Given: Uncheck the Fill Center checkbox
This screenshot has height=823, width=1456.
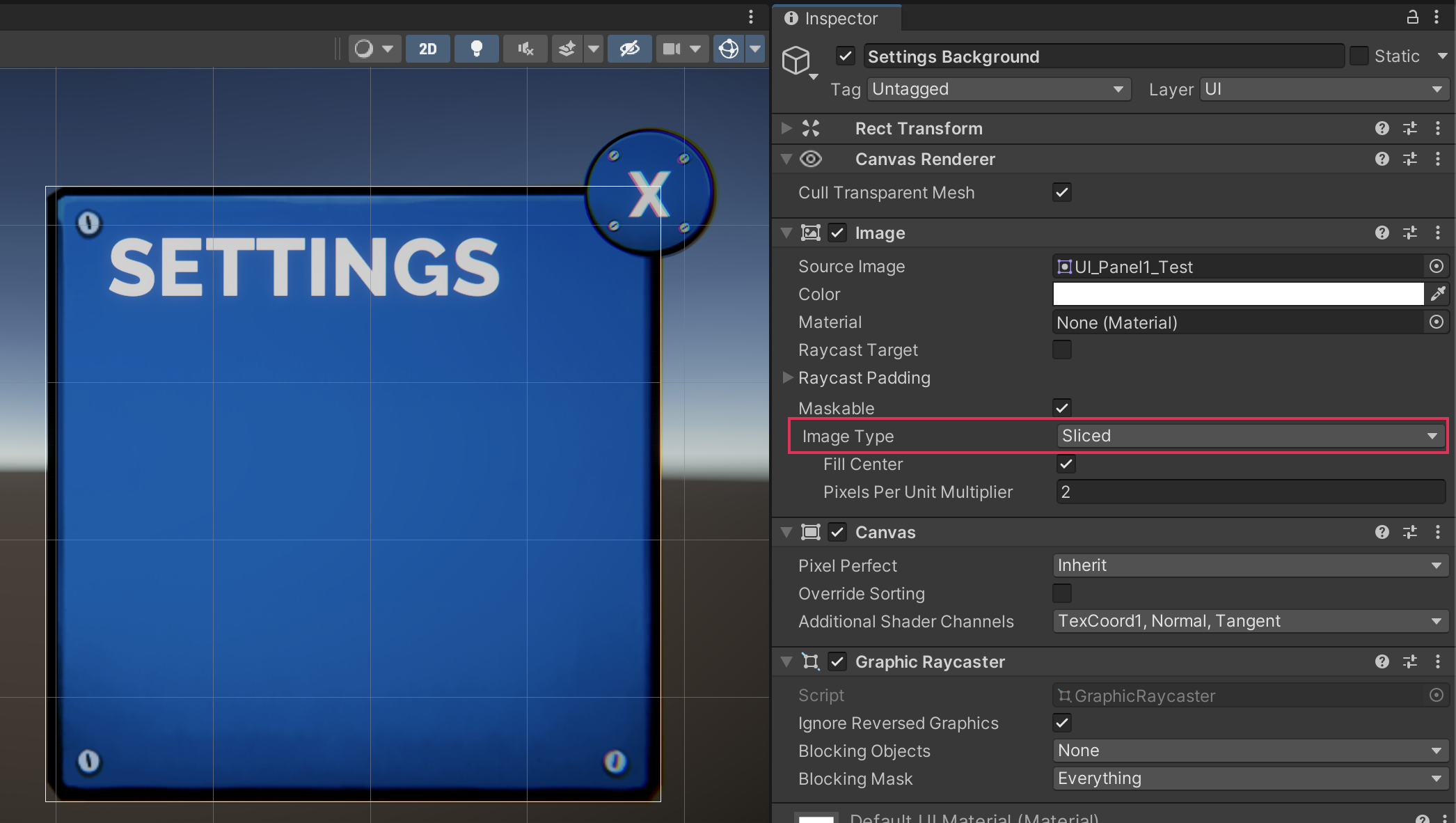Looking at the screenshot, I should tap(1066, 464).
